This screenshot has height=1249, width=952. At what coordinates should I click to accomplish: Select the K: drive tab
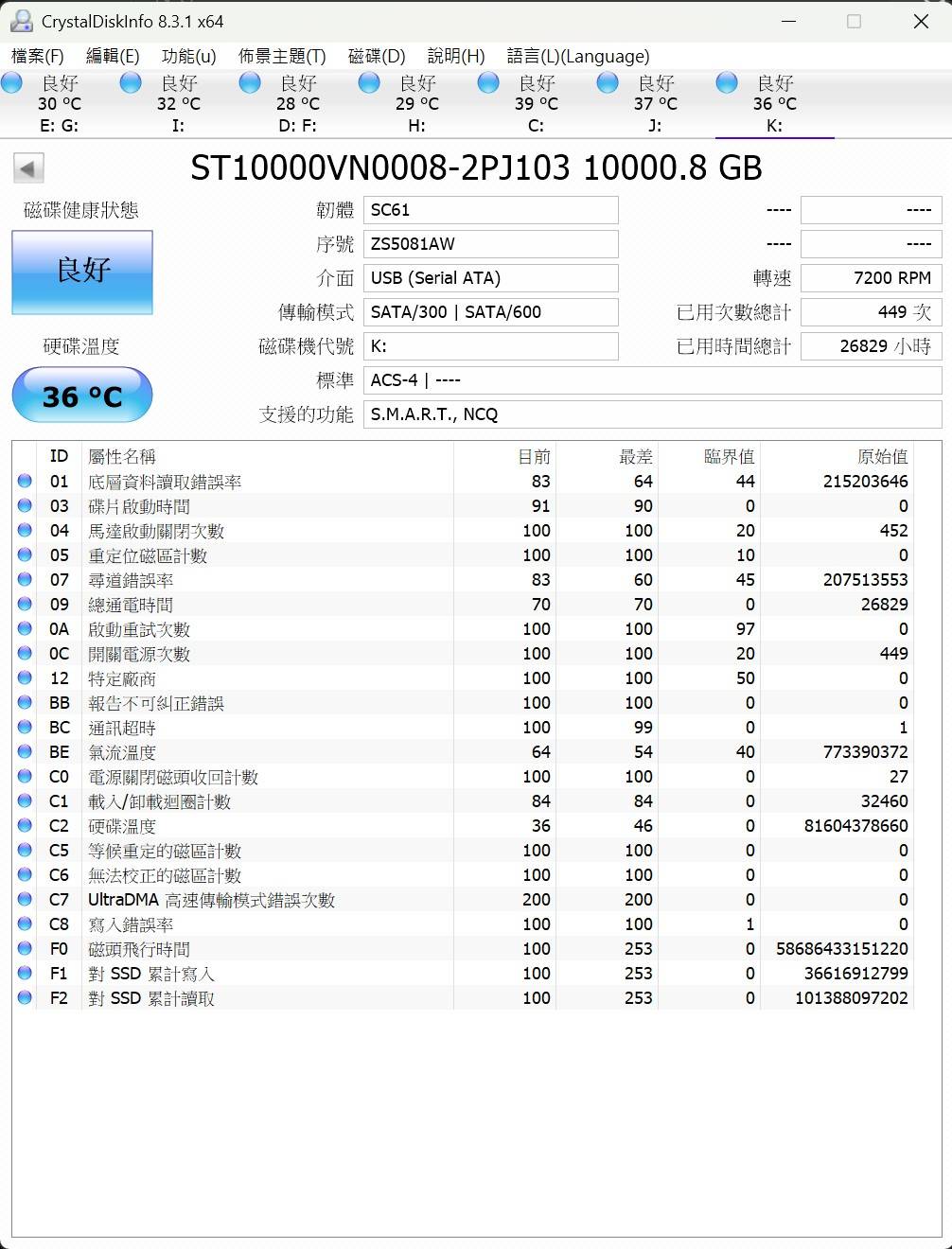[x=774, y=104]
